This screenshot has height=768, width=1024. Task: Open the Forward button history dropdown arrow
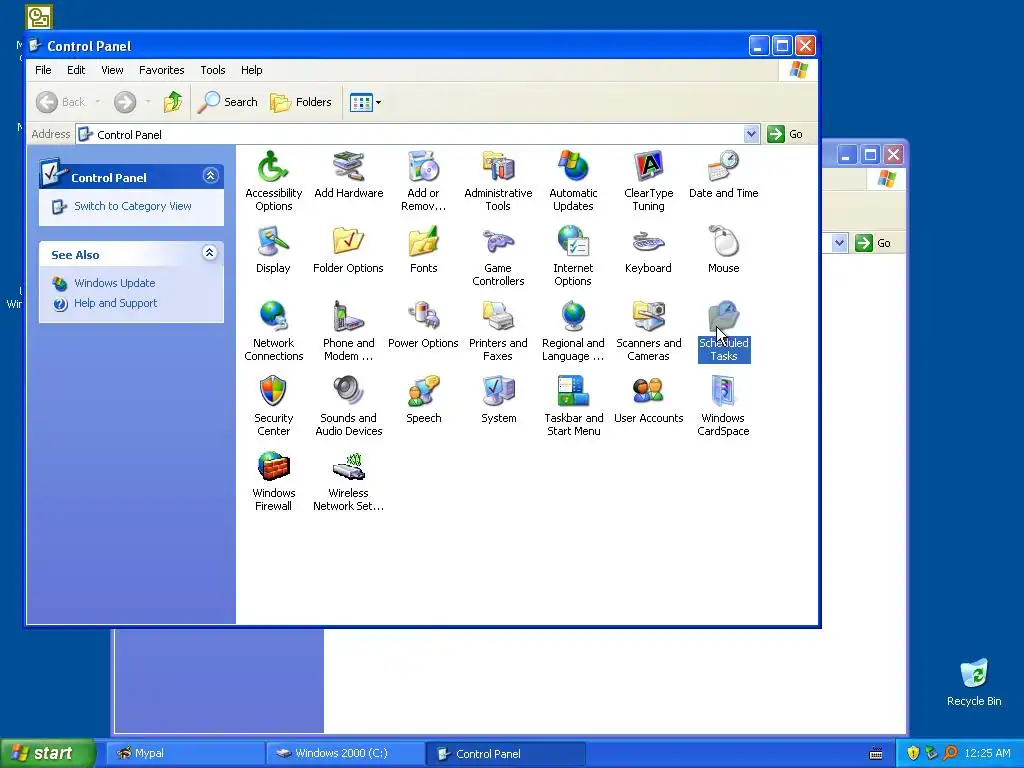pos(148,102)
